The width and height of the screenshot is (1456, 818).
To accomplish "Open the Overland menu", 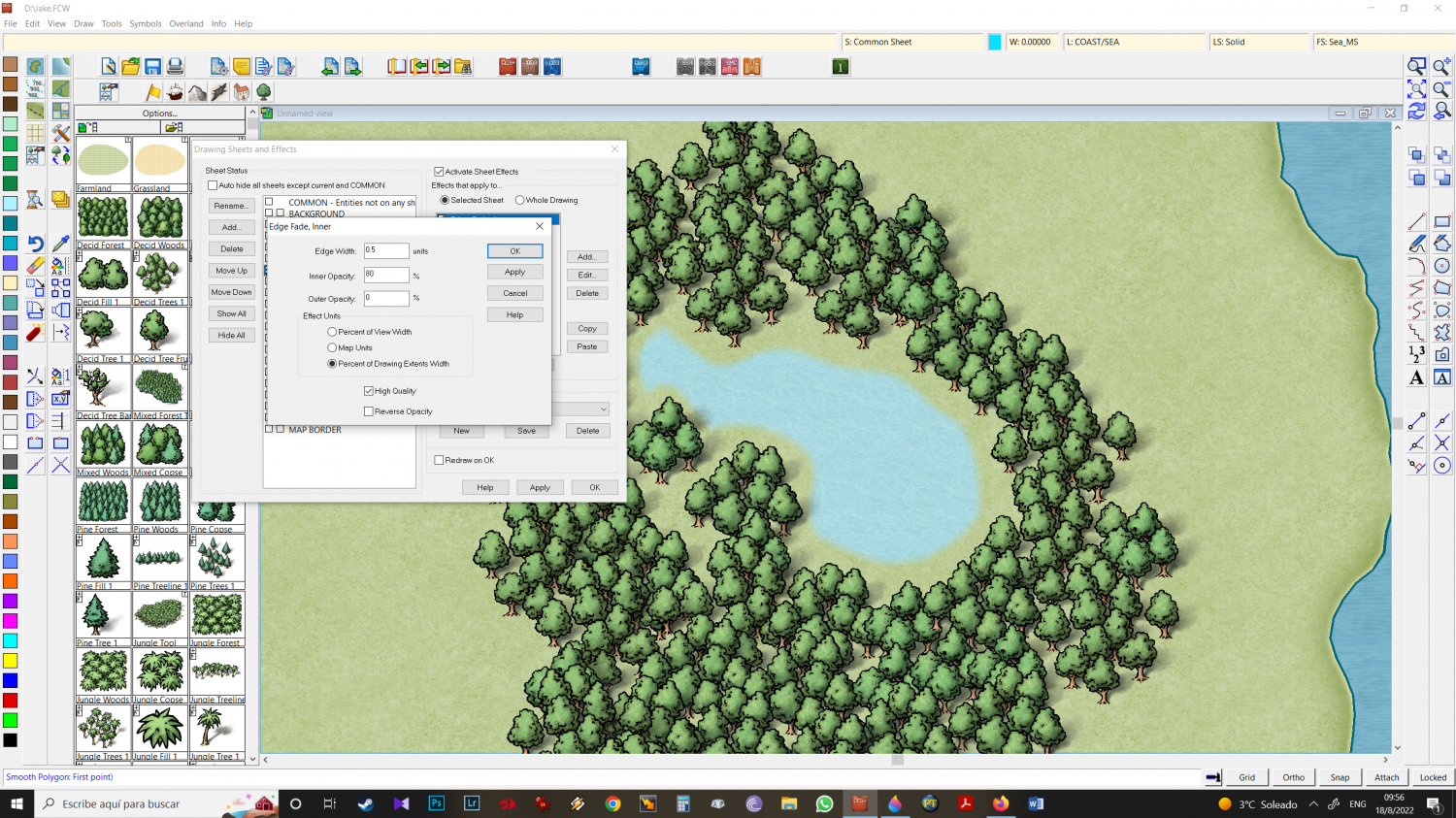I will tap(186, 23).
